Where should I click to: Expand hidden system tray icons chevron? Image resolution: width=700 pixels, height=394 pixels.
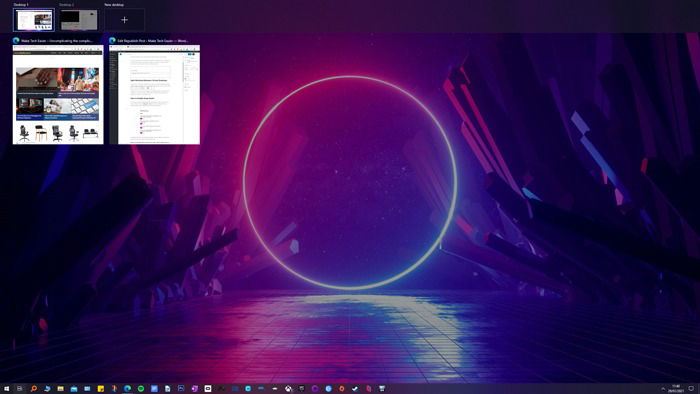click(x=663, y=389)
